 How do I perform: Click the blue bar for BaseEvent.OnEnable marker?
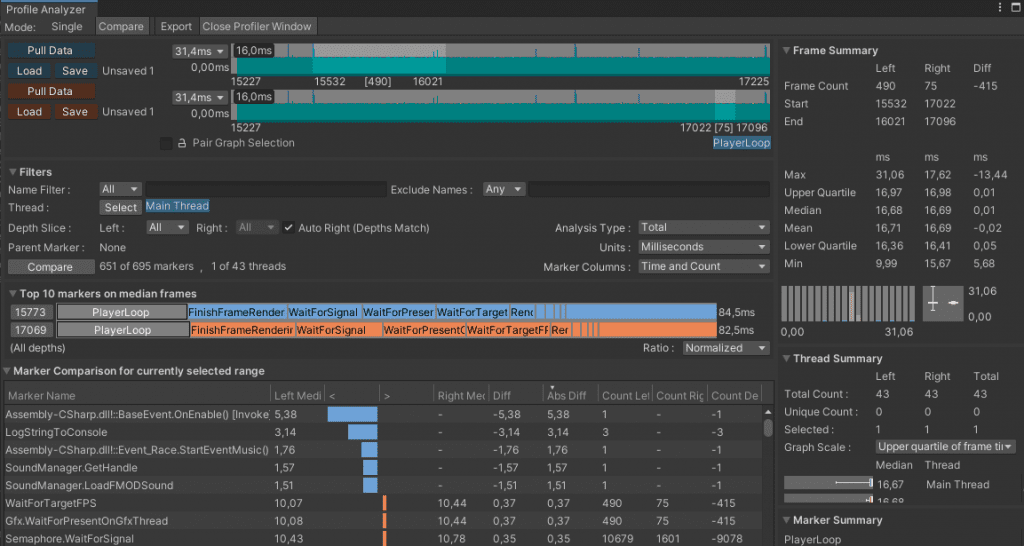tap(352, 414)
